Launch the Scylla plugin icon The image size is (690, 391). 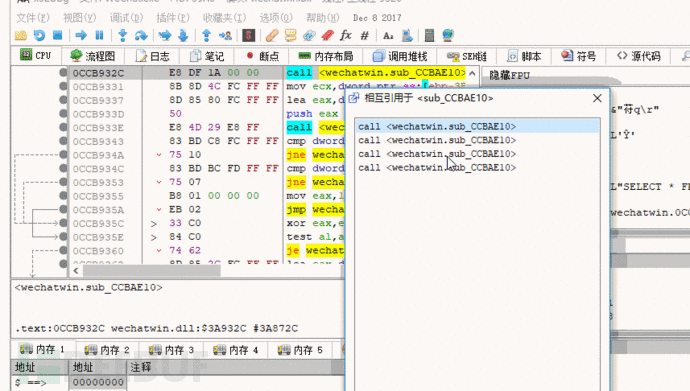pos(249,35)
